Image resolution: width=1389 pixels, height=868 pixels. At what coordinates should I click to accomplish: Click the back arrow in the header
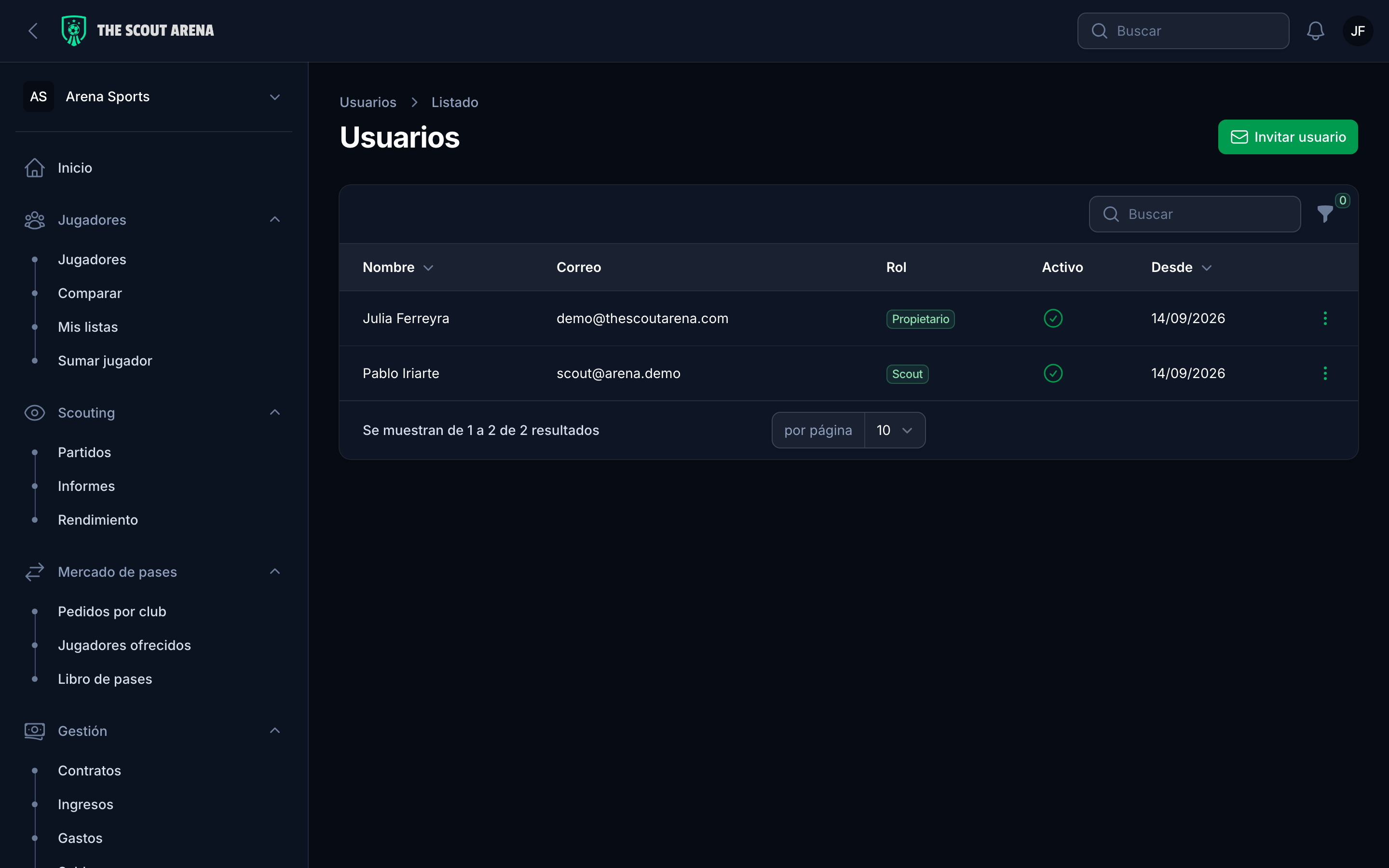33,31
